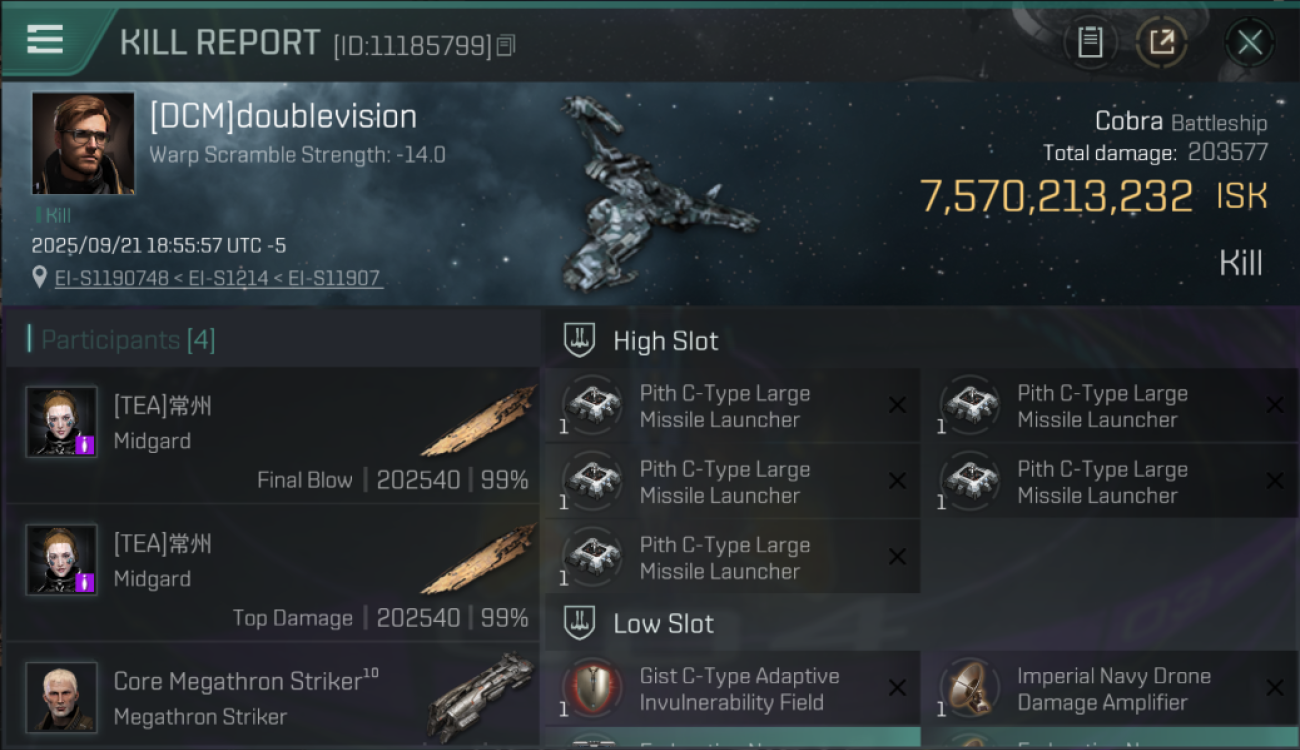Open the Final Blow participant's portrait
Screen dimensions: 1300x750
[62, 422]
